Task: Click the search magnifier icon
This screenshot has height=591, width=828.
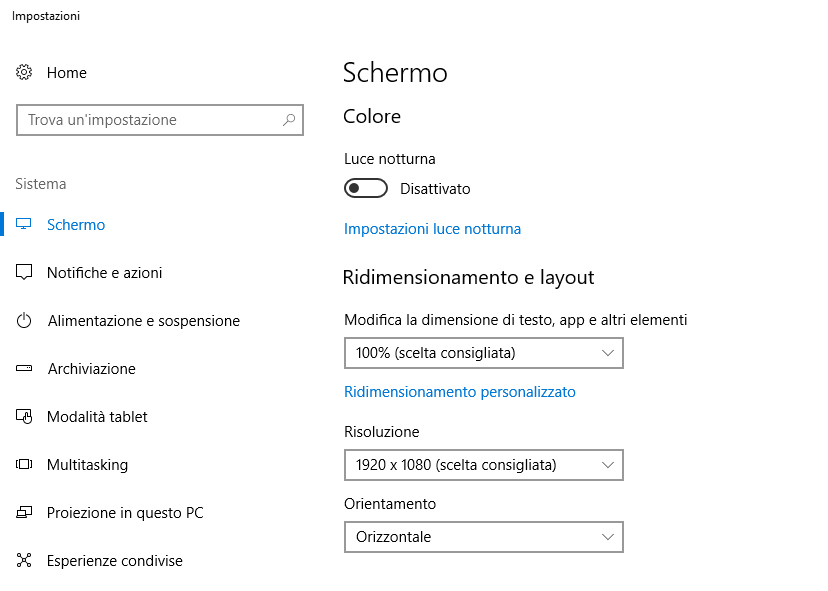Action: tap(288, 120)
